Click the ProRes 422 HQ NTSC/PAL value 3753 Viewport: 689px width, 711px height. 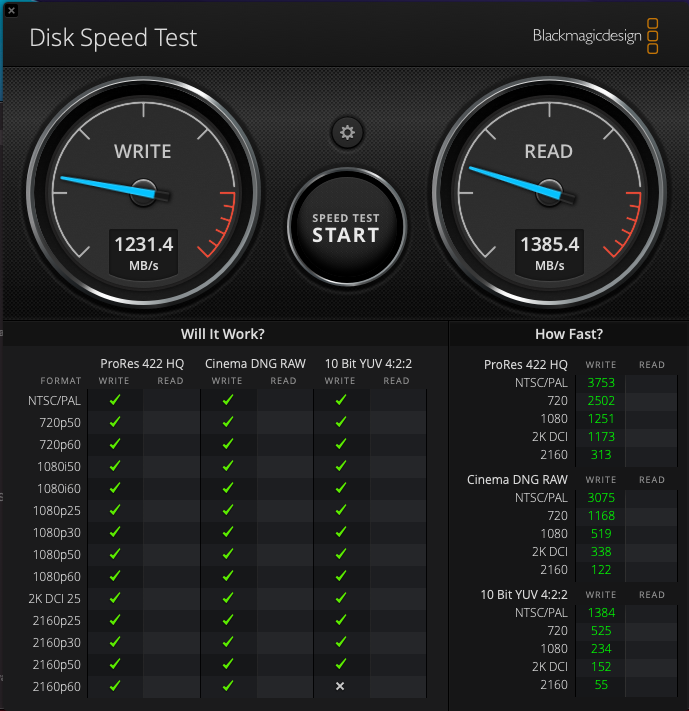pos(601,383)
